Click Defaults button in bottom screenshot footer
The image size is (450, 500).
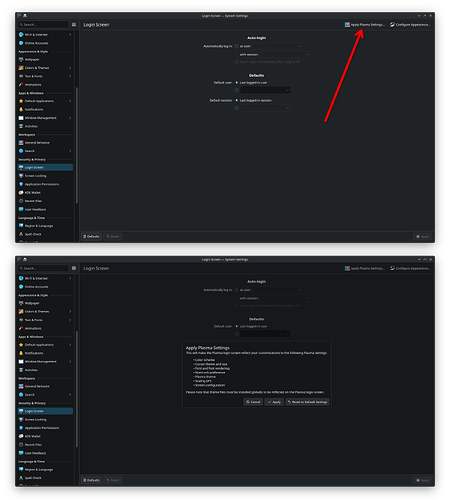91,480
